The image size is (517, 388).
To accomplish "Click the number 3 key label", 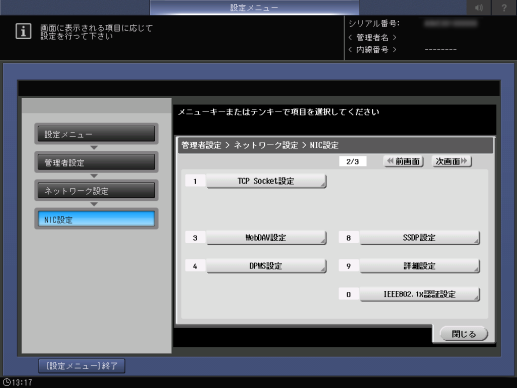I will coord(195,238).
